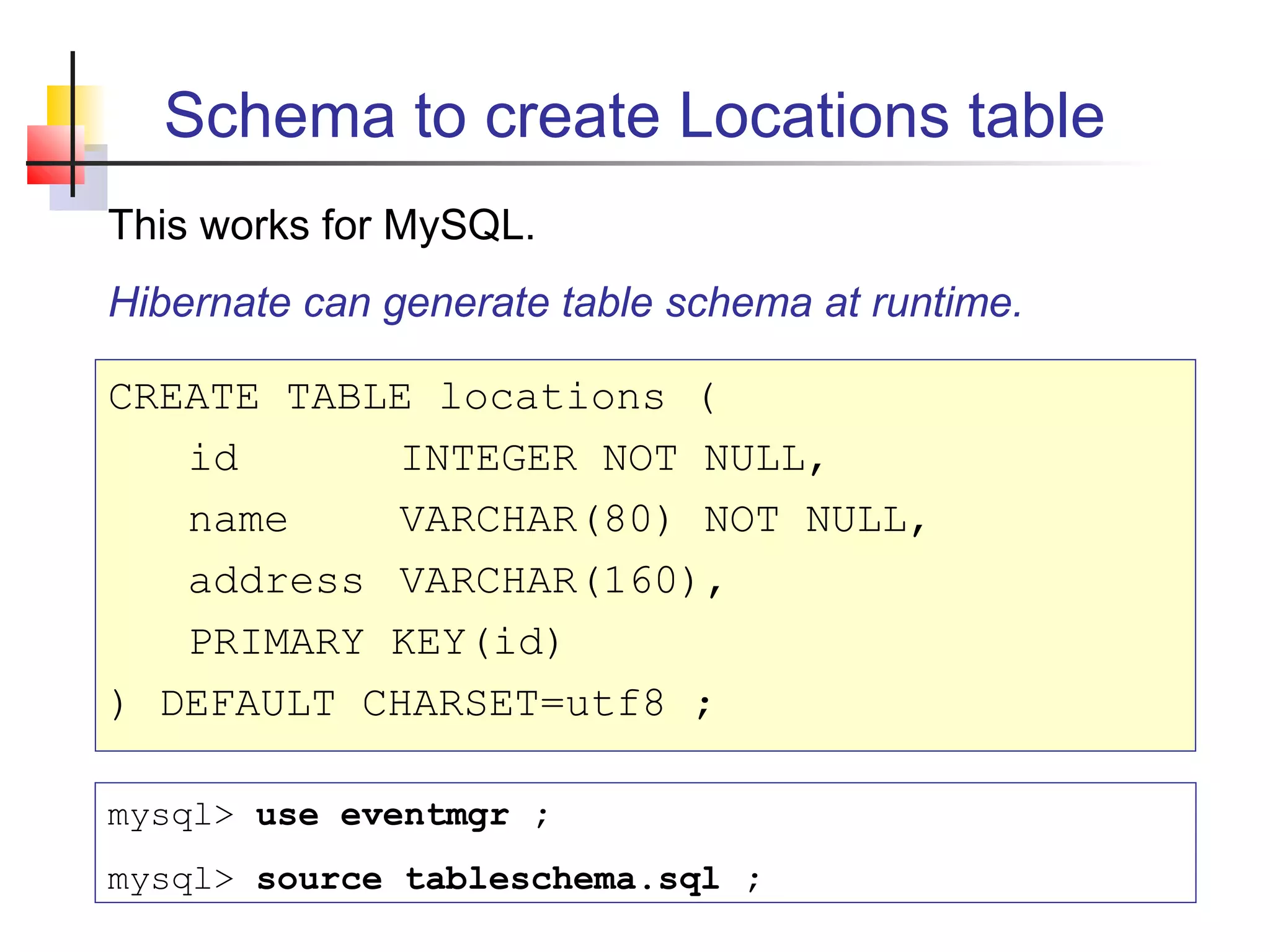This screenshot has width=1270, height=952.
Task: Click the second 'mysql>' prompt
Action: click(x=171, y=879)
